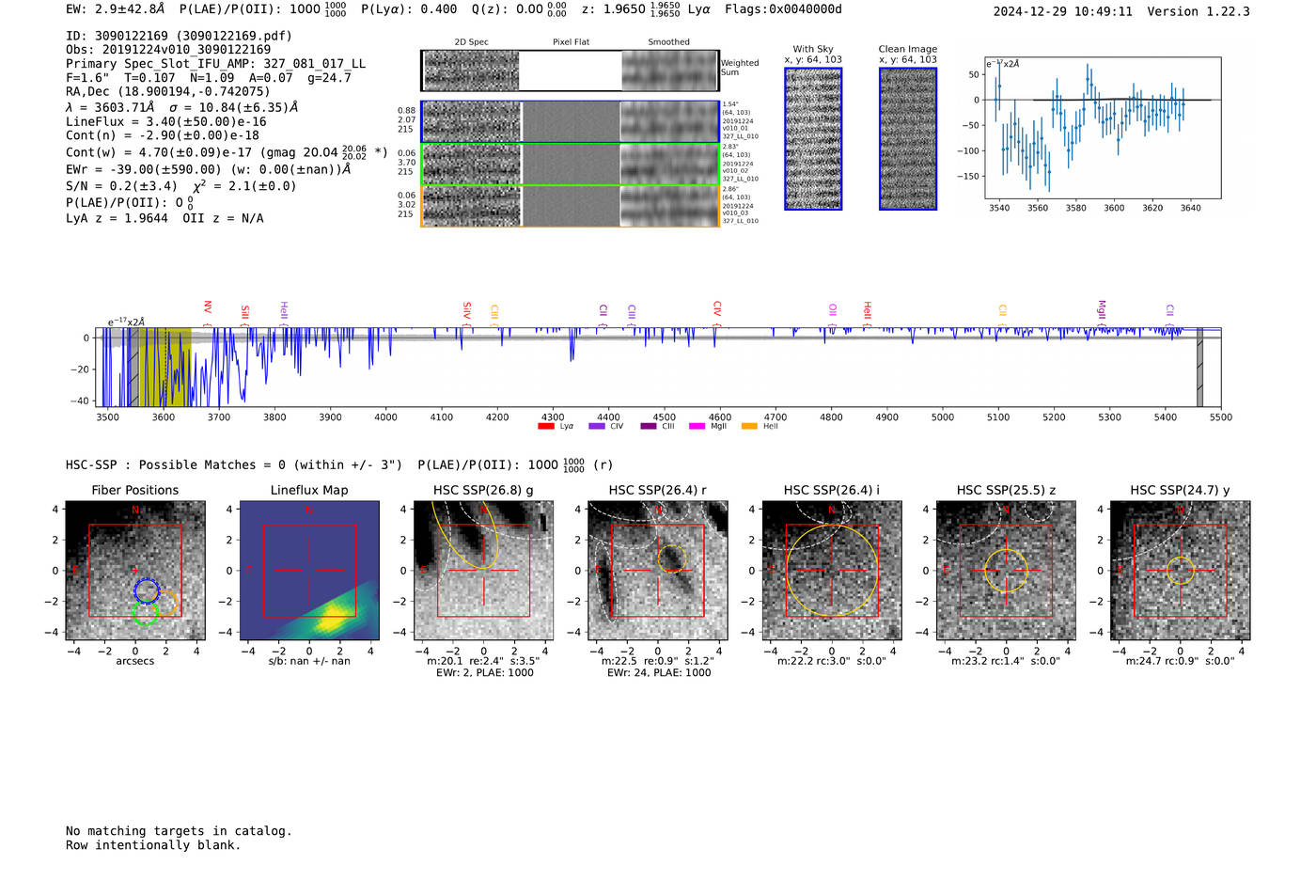Click the Primary Spec_Slot_IFU_AMP line
This screenshot has height=896, width=1316.
(x=216, y=63)
